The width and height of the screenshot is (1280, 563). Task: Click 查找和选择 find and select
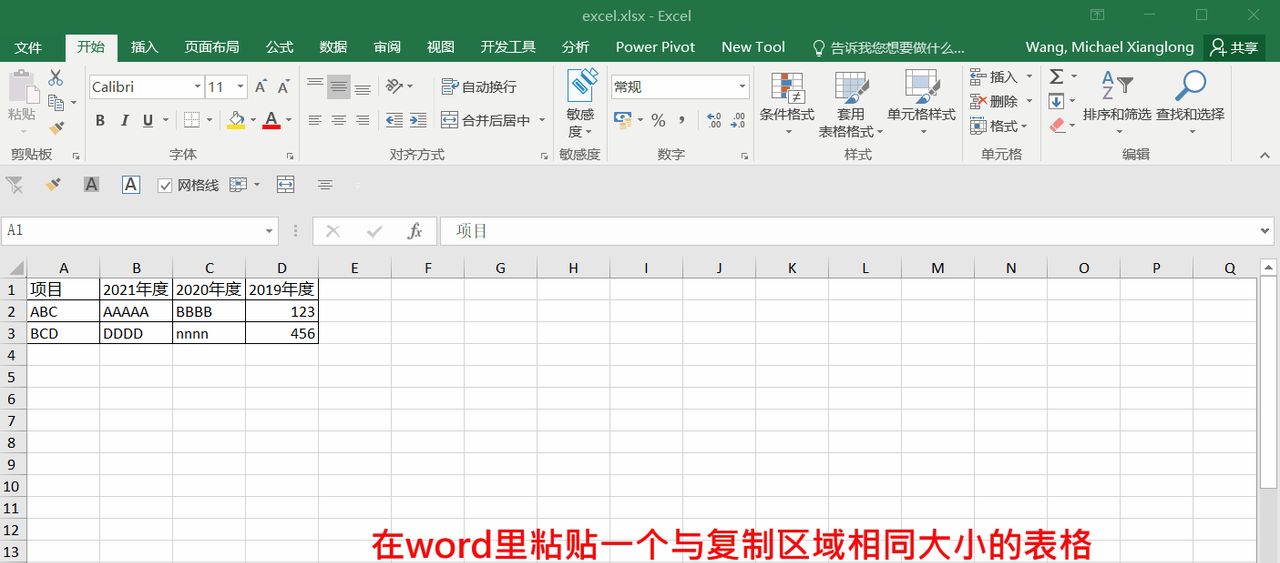click(x=1190, y=103)
